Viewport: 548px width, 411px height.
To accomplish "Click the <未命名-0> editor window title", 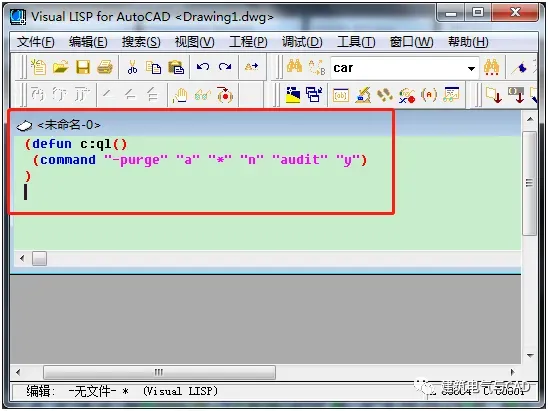I will point(69,125).
